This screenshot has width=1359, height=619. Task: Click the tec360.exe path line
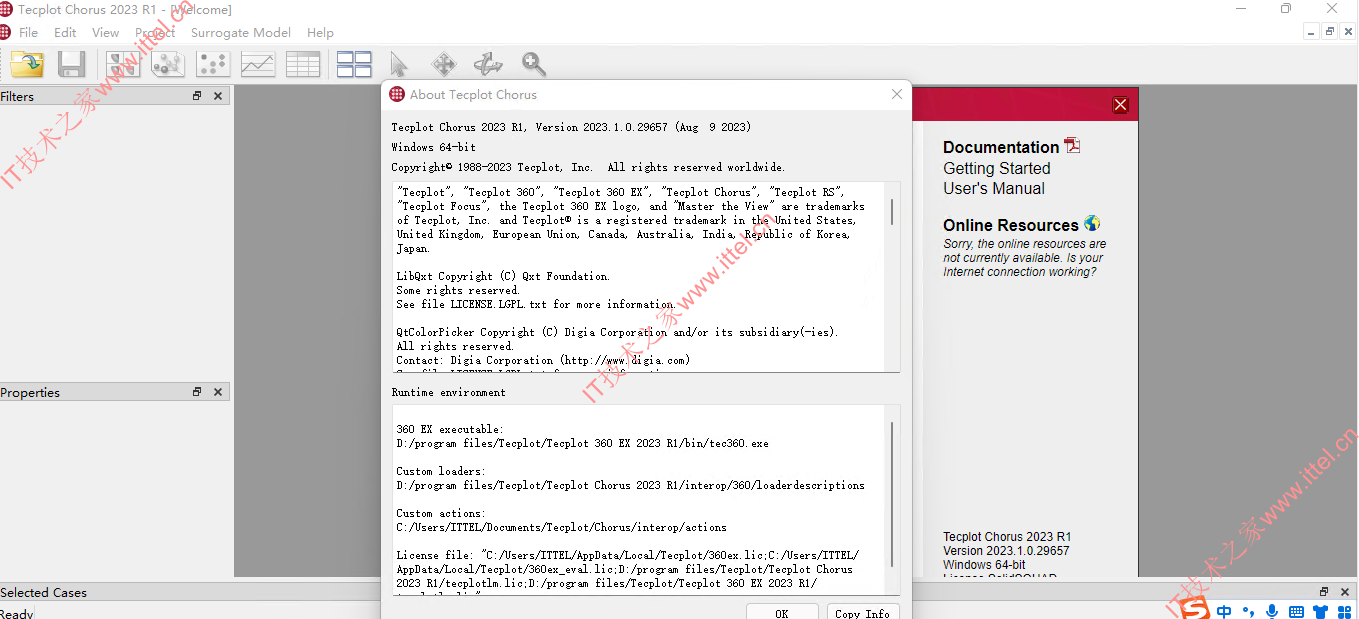pos(582,443)
